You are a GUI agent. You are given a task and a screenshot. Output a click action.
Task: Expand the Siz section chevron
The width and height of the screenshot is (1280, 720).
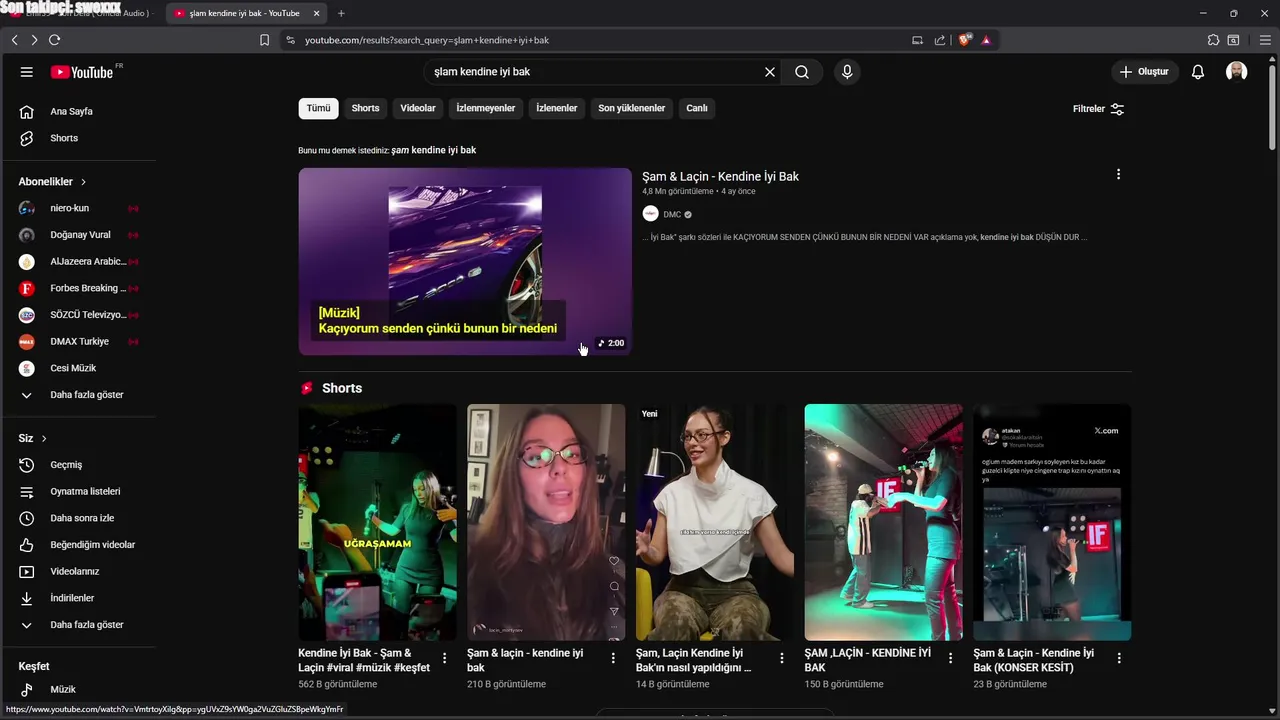44,439
